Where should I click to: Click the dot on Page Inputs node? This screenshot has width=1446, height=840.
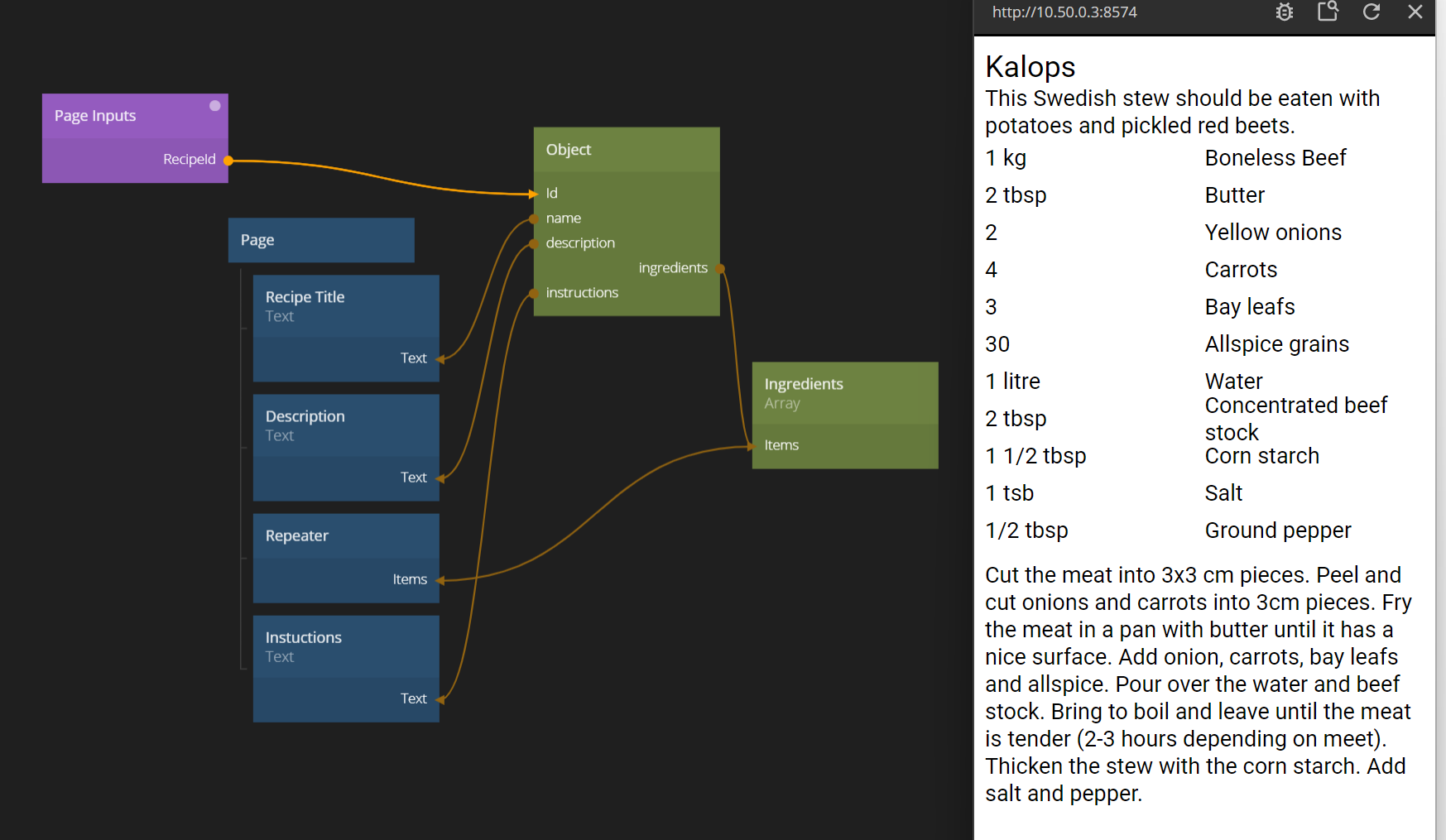pyautogui.click(x=215, y=106)
